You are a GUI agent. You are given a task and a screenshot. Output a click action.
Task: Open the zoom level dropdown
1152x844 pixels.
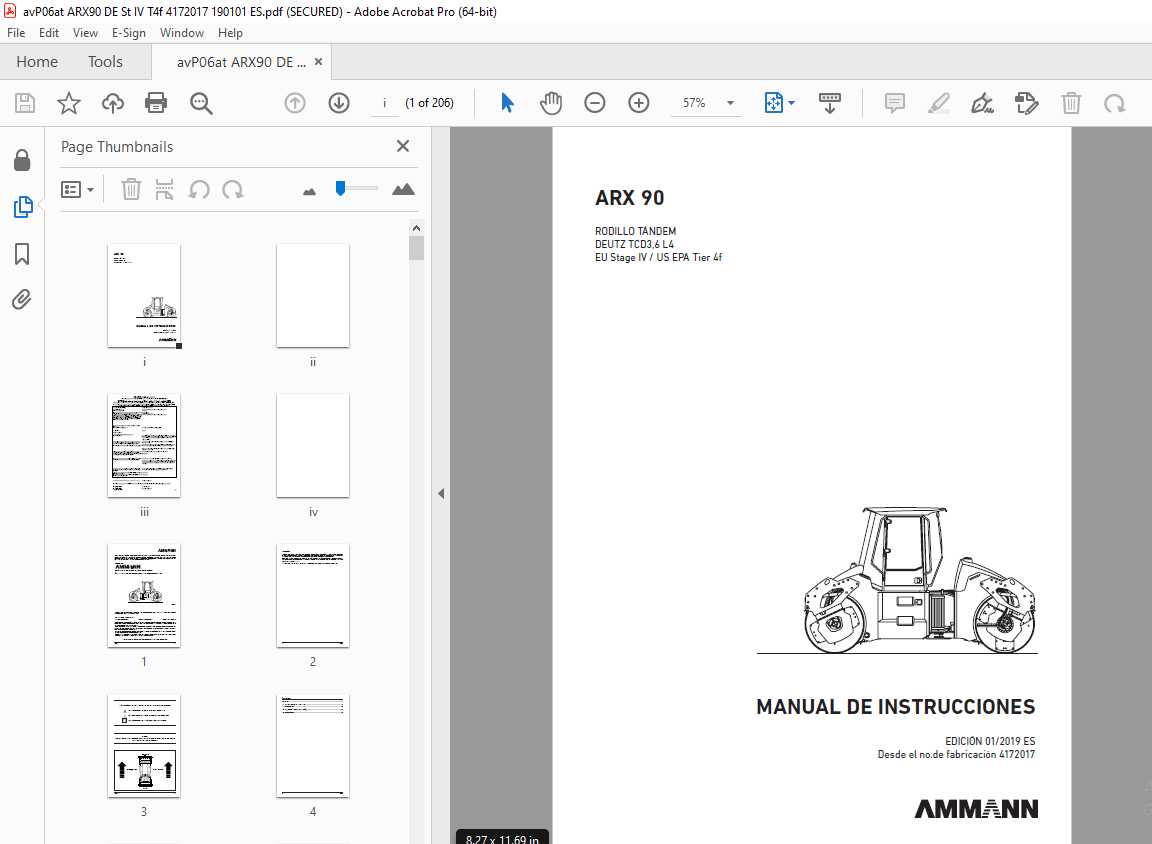[730, 103]
